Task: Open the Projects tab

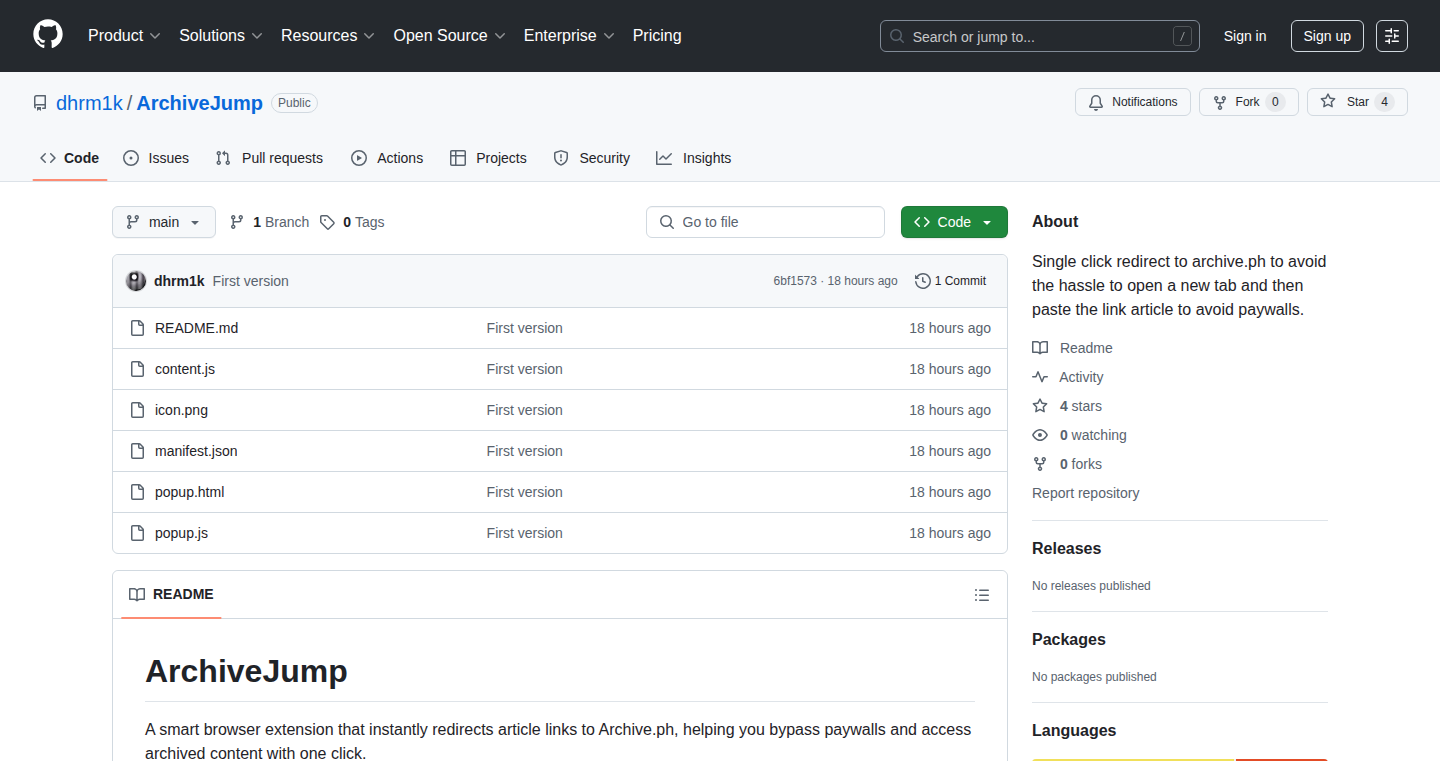Action: pyautogui.click(x=488, y=158)
